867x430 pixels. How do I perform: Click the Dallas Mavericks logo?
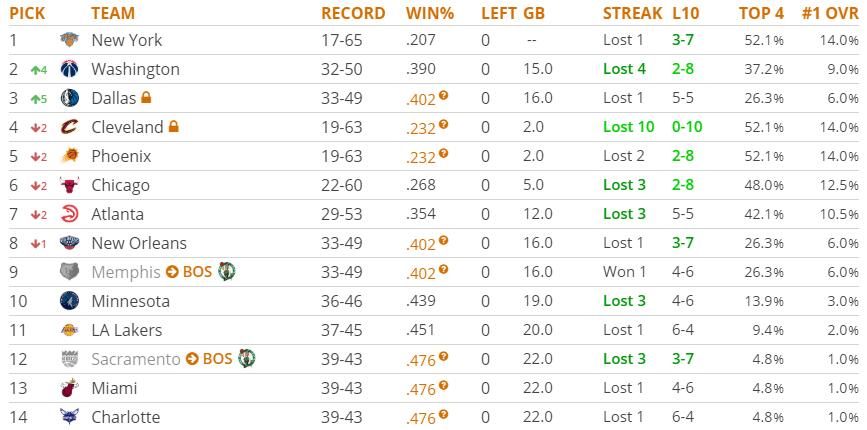(x=69, y=99)
